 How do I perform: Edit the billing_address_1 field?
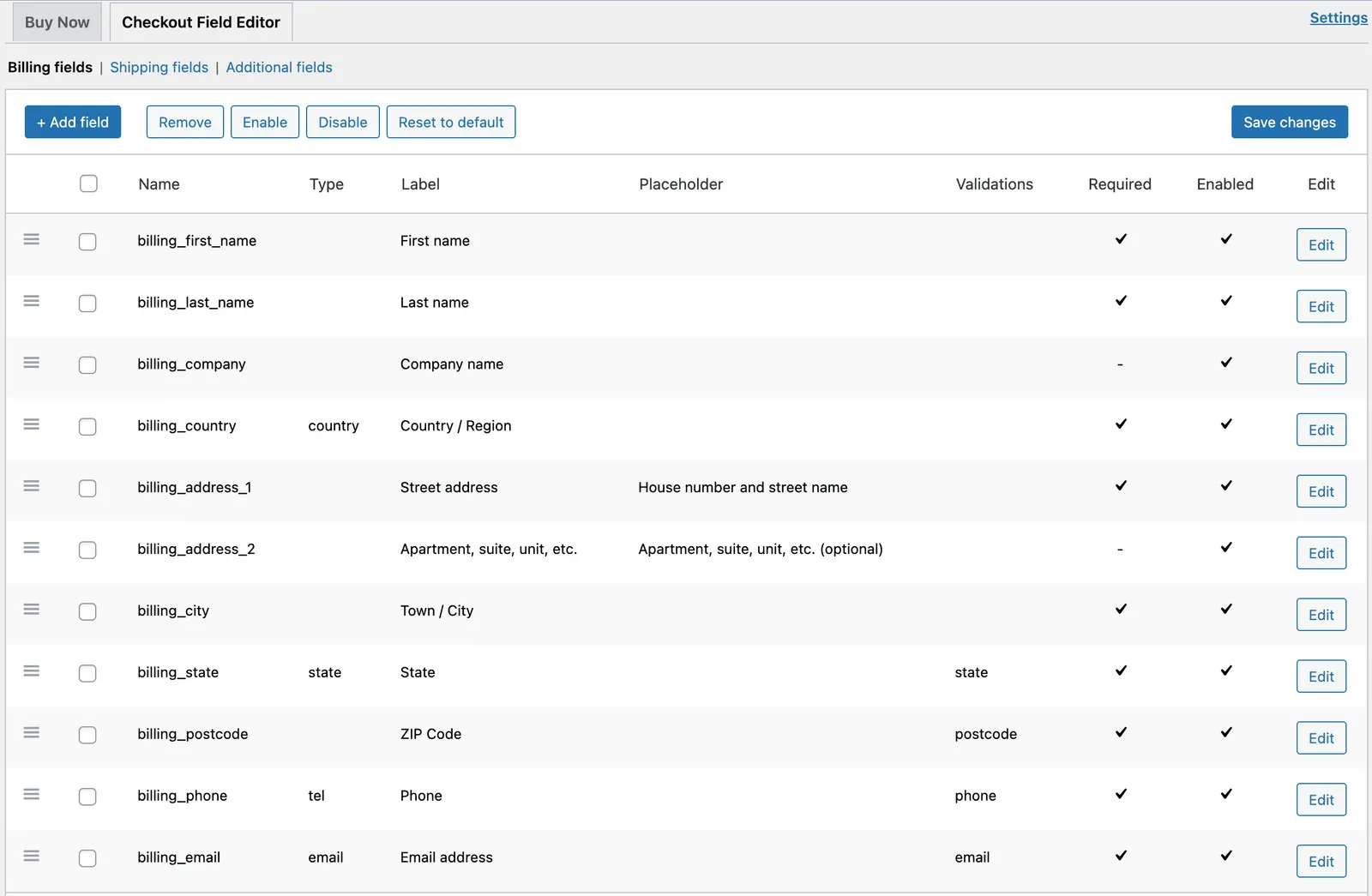click(x=1321, y=491)
